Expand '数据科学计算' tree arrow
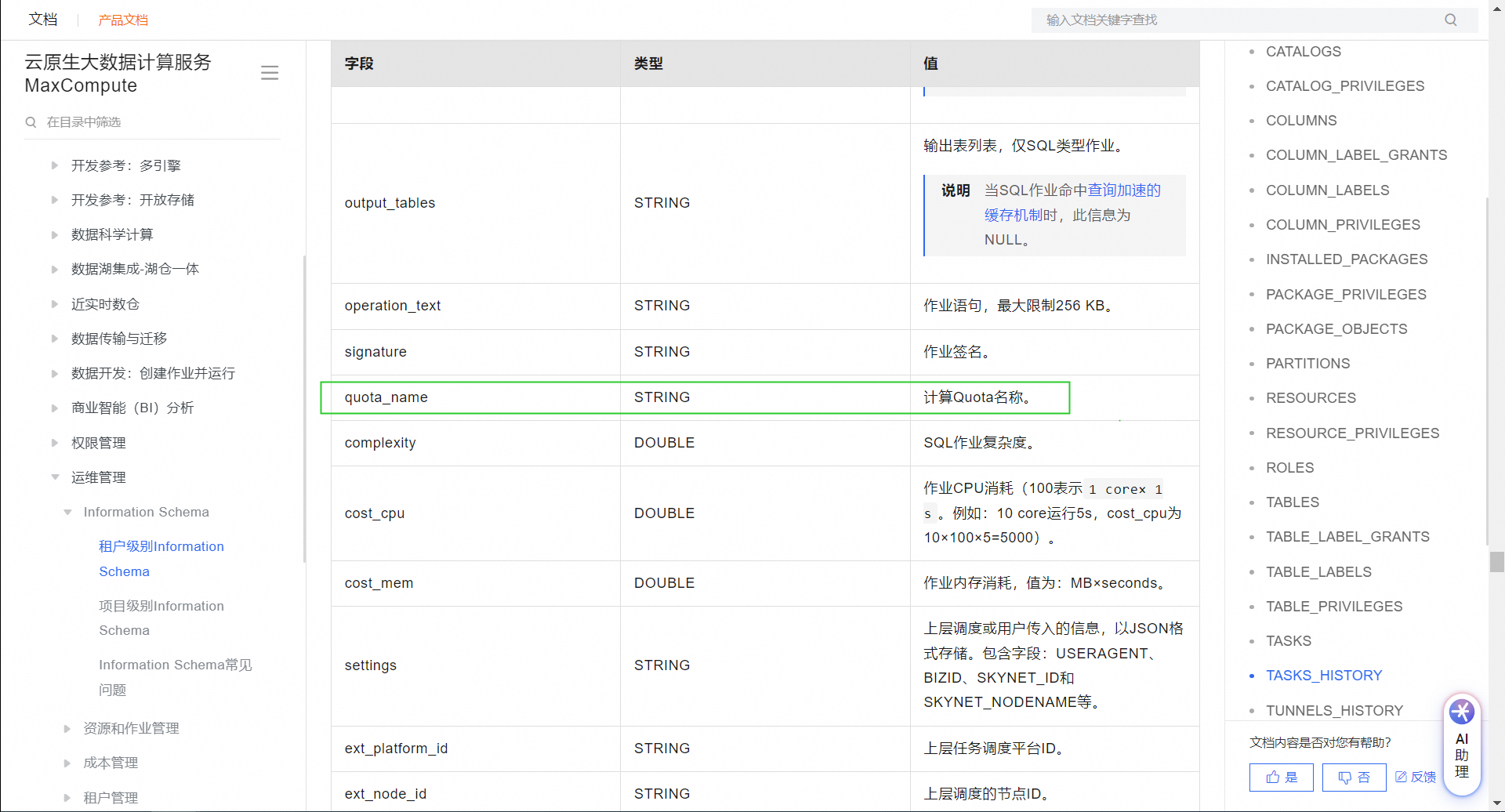 (55, 234)
